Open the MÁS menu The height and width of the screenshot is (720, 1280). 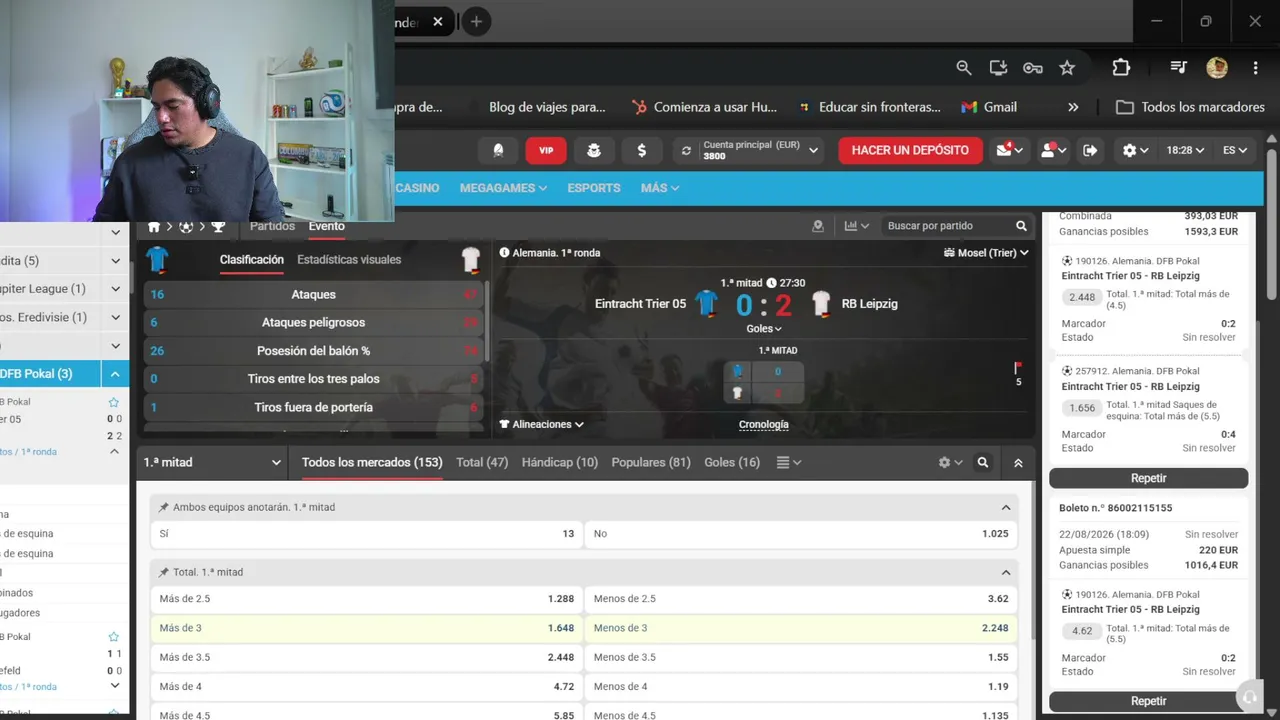(660, 188)
